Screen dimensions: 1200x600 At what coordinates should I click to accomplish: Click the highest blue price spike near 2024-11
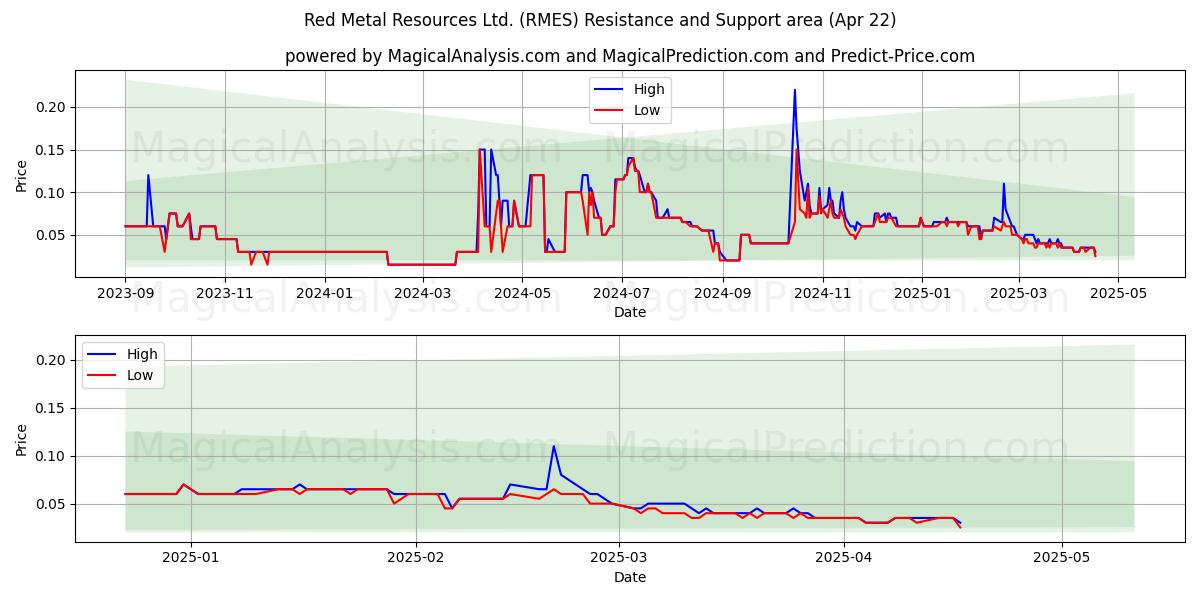click(x=795, y=91)
